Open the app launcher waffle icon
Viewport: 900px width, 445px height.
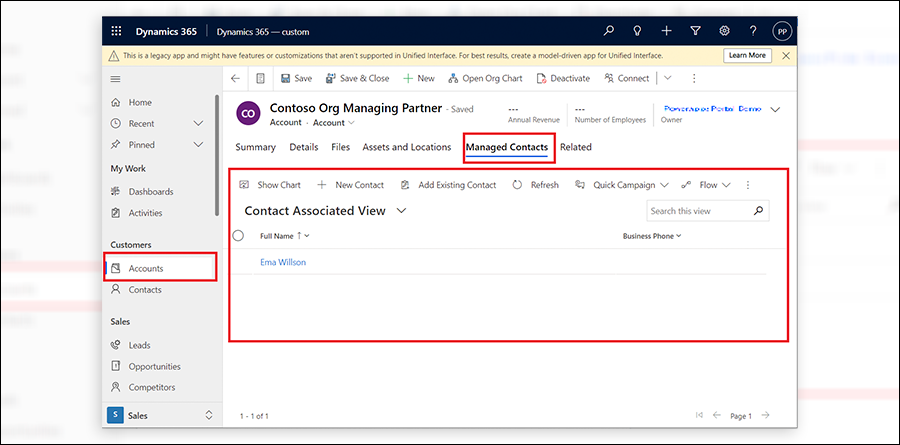click(x=116, y=32)
